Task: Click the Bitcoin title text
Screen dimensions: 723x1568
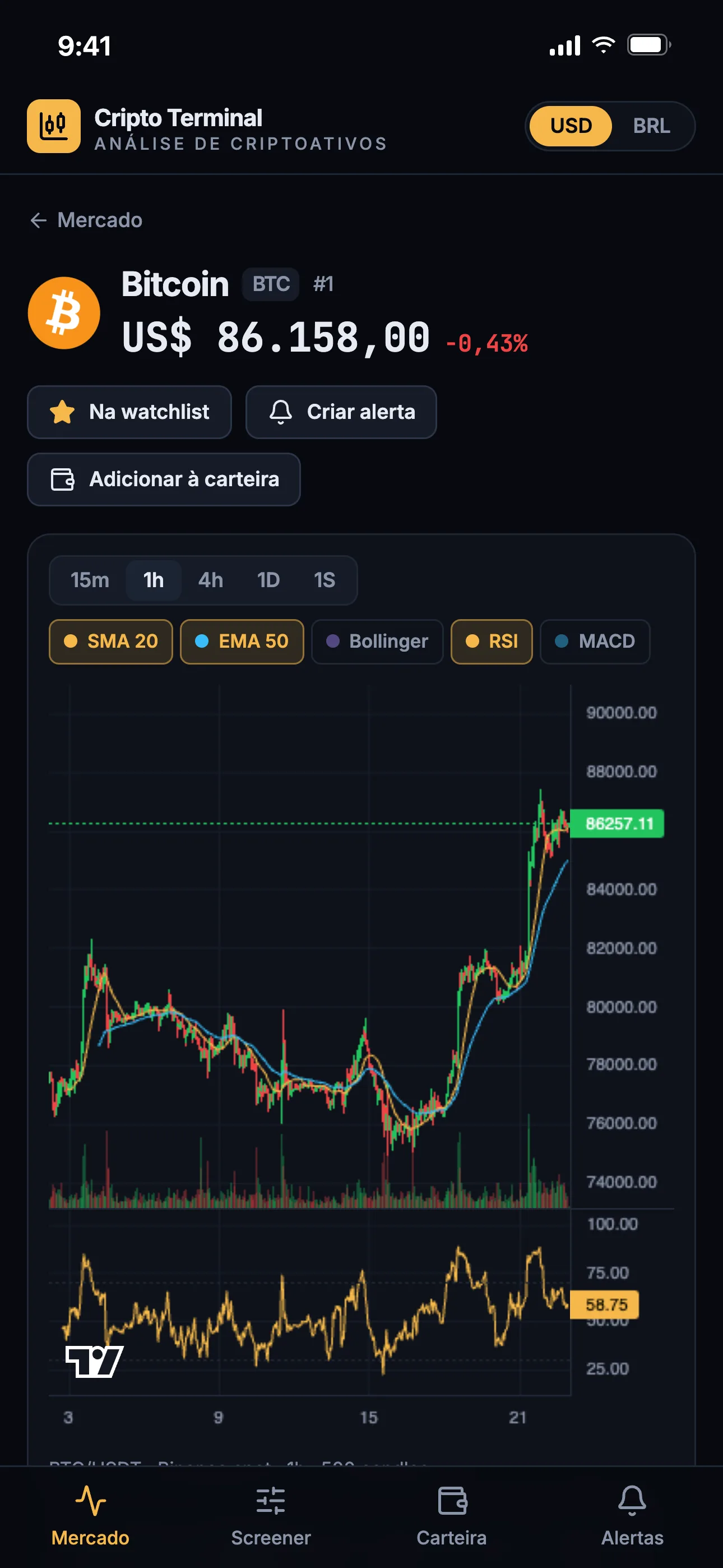Action: click(175, 284)
